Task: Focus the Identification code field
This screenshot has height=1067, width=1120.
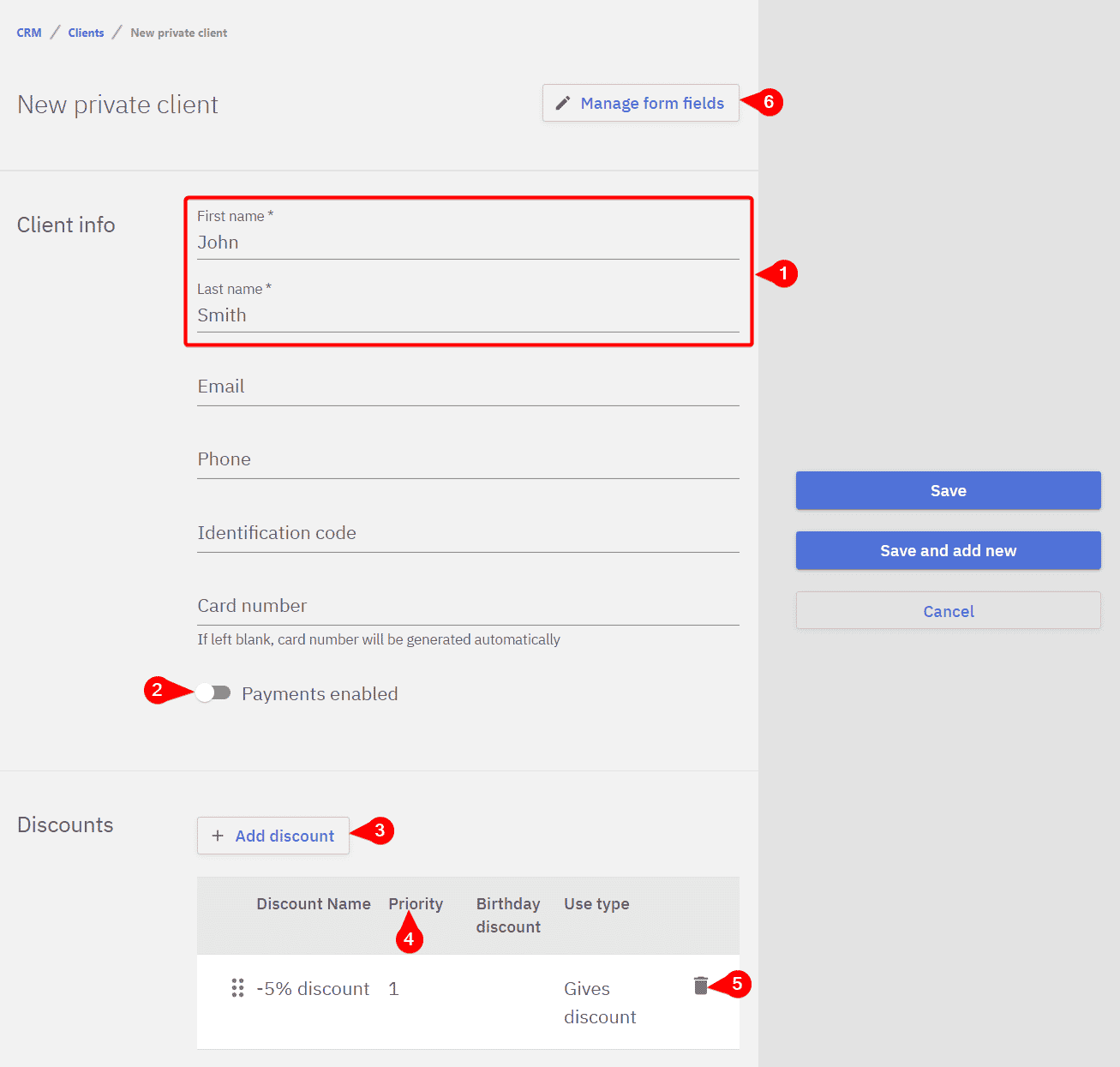Action: click(x=467, y=533)
